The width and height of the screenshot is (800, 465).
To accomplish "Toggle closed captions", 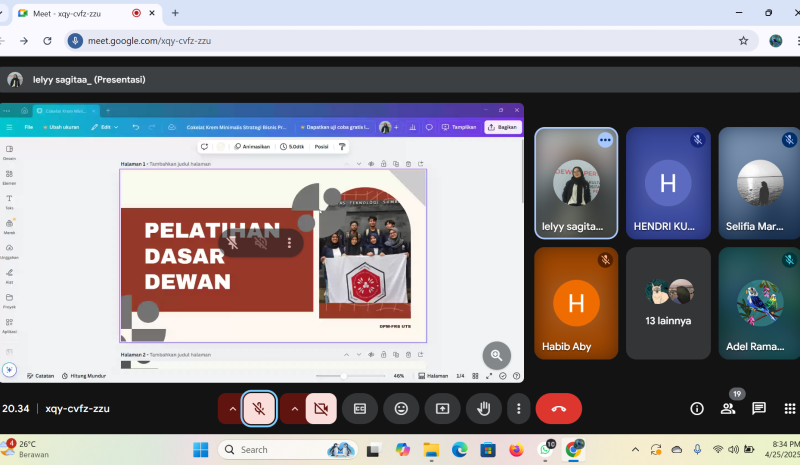I will tap(360, 408).
